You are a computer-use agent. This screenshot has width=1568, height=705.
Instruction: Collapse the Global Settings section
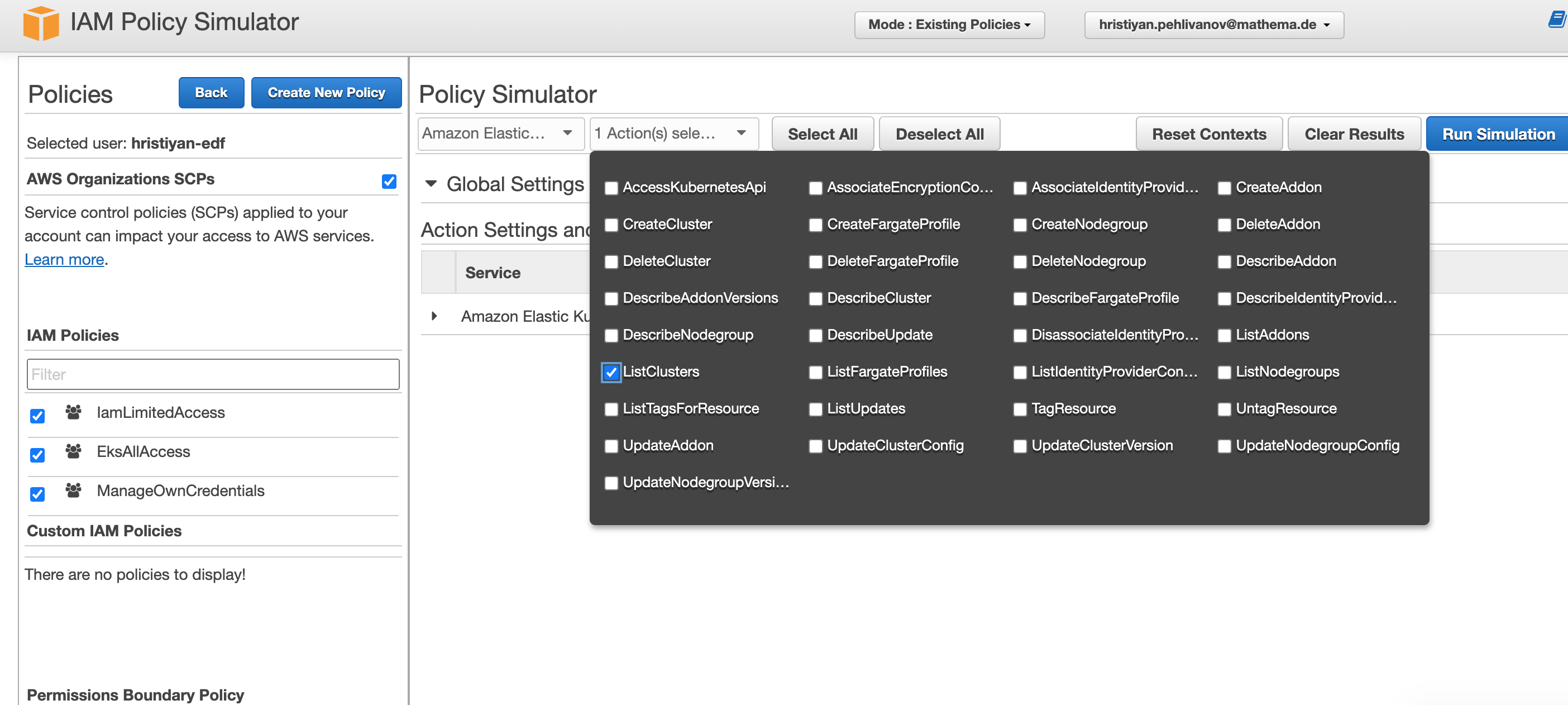[x=432, y=184]
